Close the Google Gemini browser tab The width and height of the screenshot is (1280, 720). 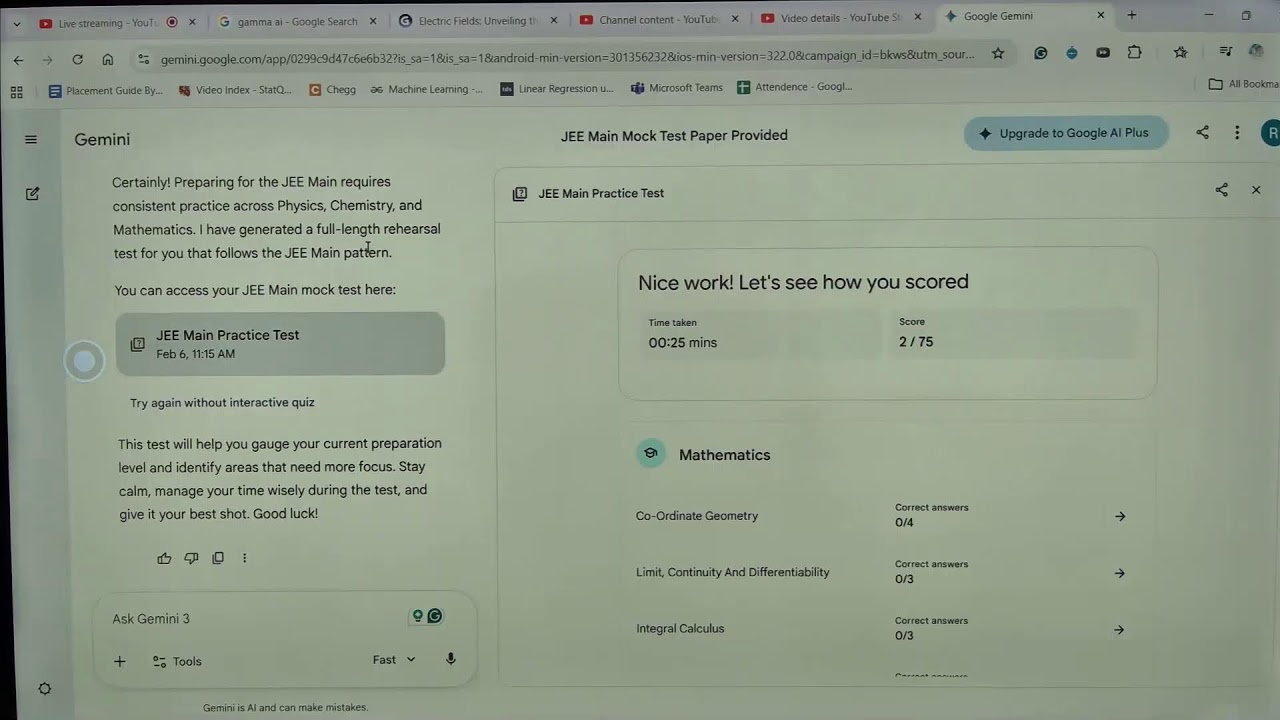click(x=1101, y=15)
